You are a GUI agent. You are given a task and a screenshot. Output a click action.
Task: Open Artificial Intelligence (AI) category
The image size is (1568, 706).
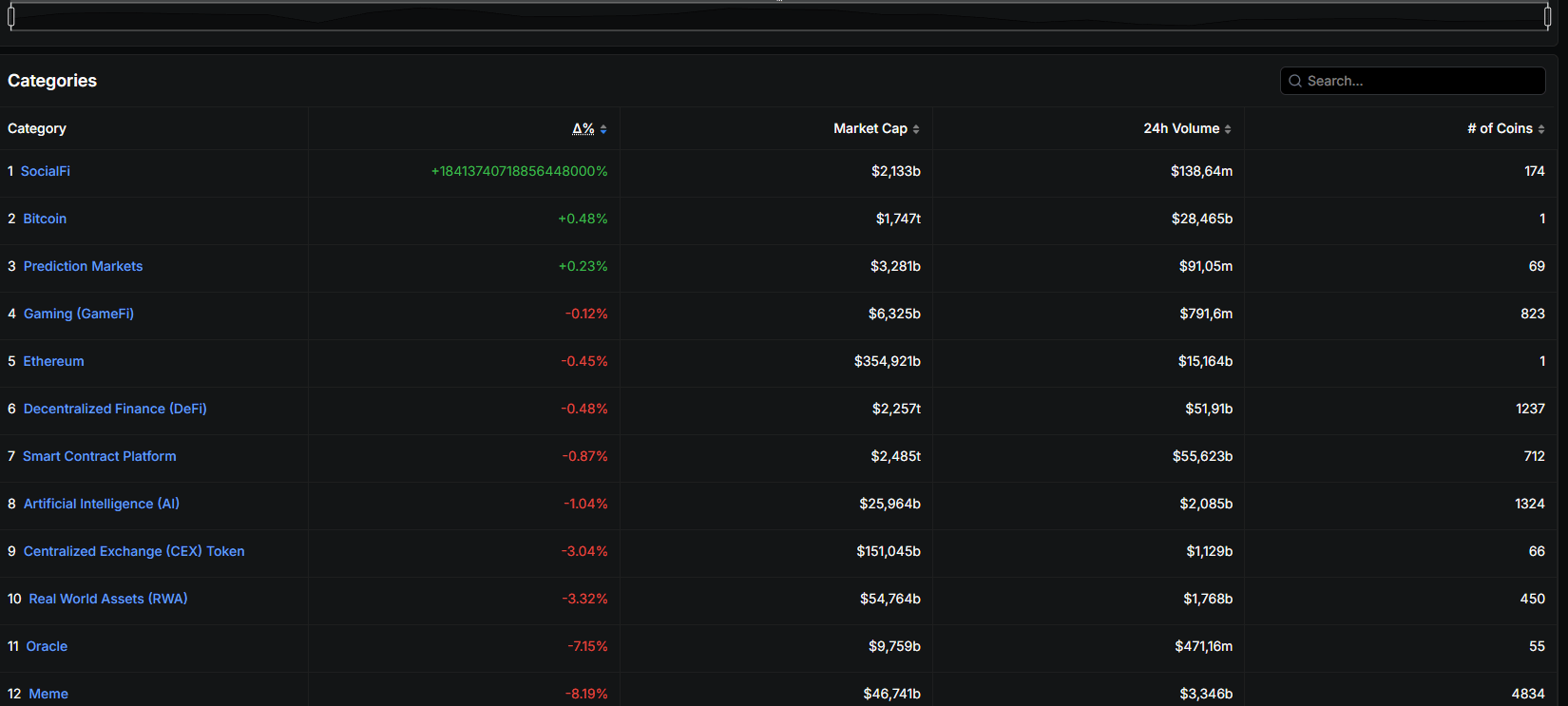pos(102,504)
